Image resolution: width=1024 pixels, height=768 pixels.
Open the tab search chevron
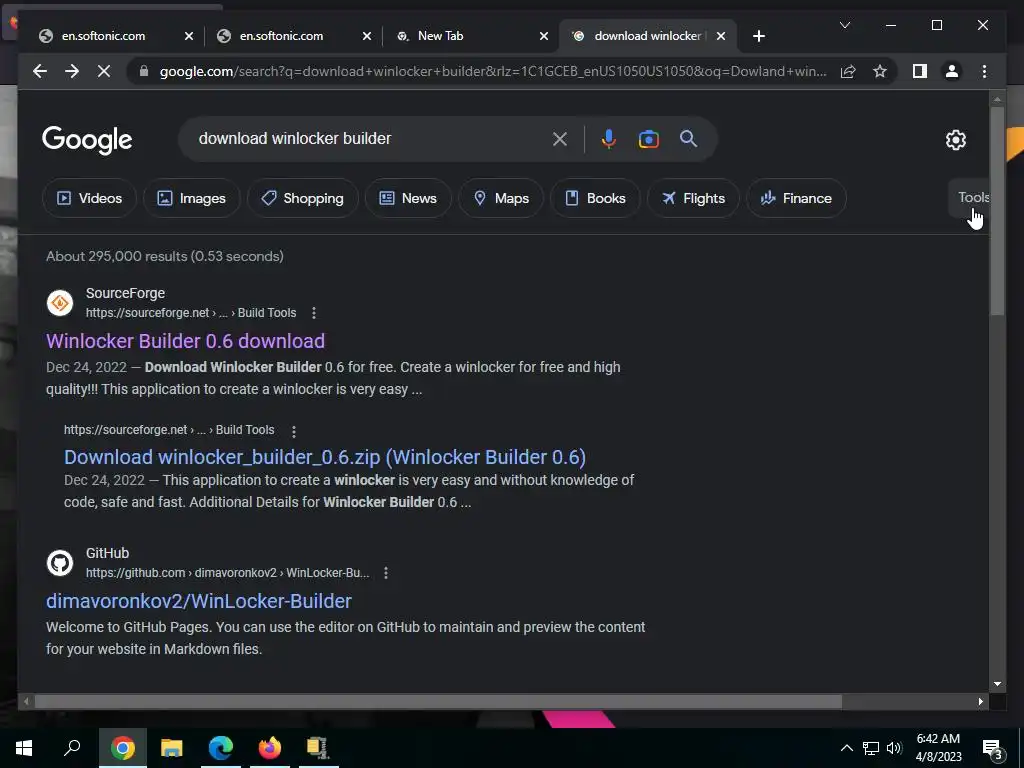coord(844,25)
